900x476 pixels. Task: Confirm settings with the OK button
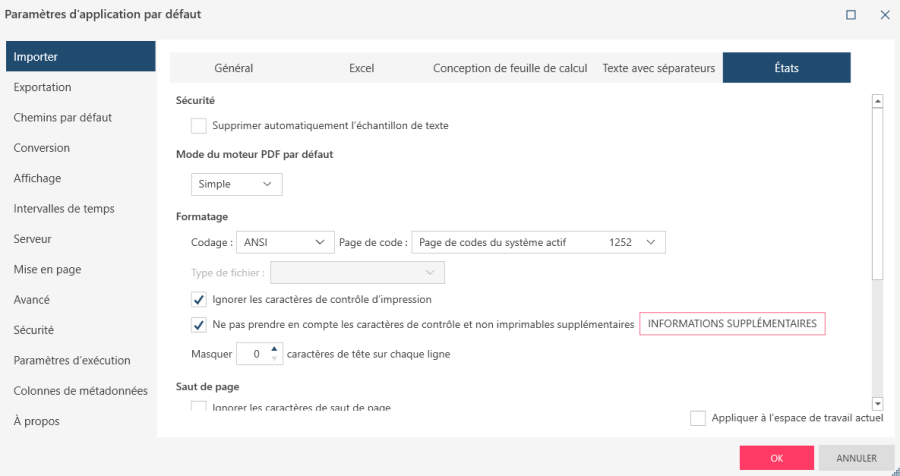click(777, 458)
